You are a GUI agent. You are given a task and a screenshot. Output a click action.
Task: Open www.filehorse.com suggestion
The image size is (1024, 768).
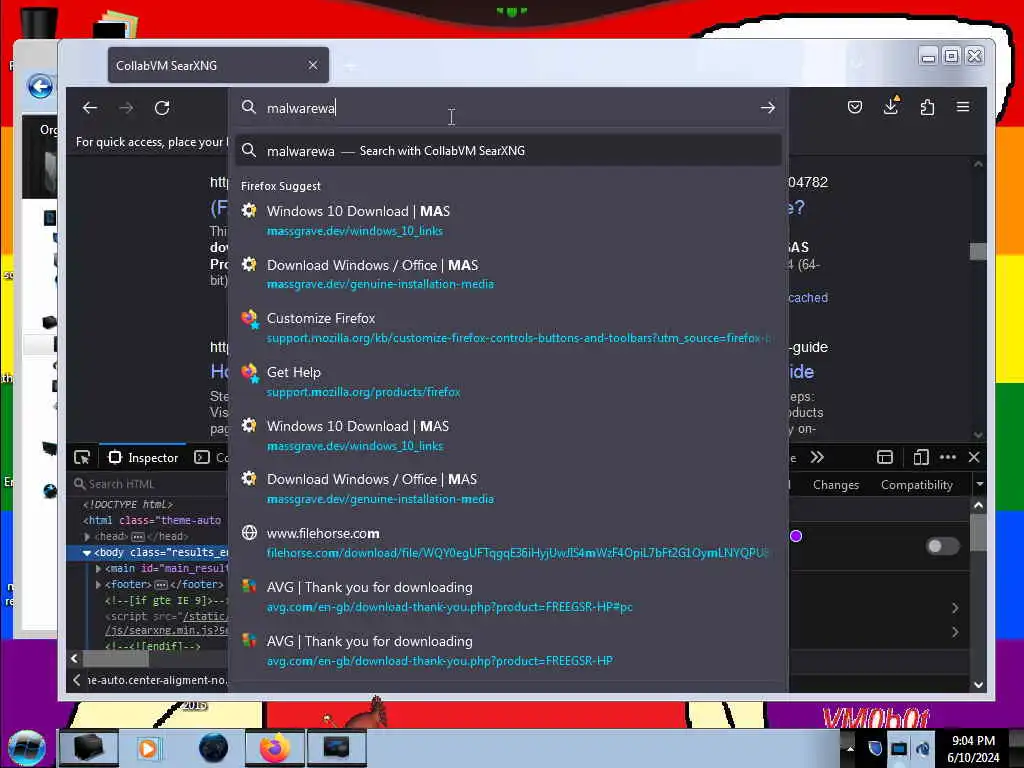coord(509,543)
